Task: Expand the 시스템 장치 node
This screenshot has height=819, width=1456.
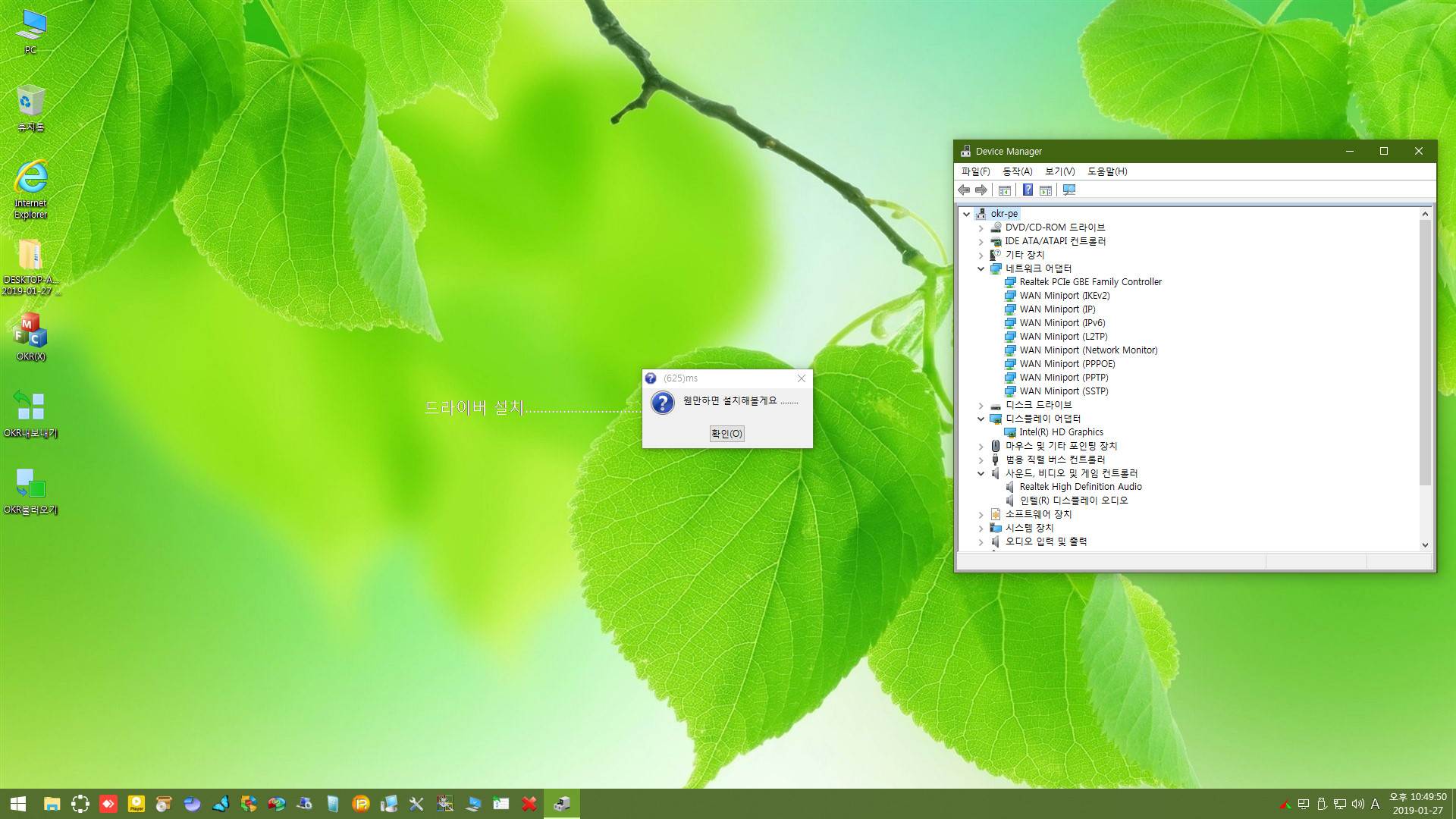Action: pos(981,528)
